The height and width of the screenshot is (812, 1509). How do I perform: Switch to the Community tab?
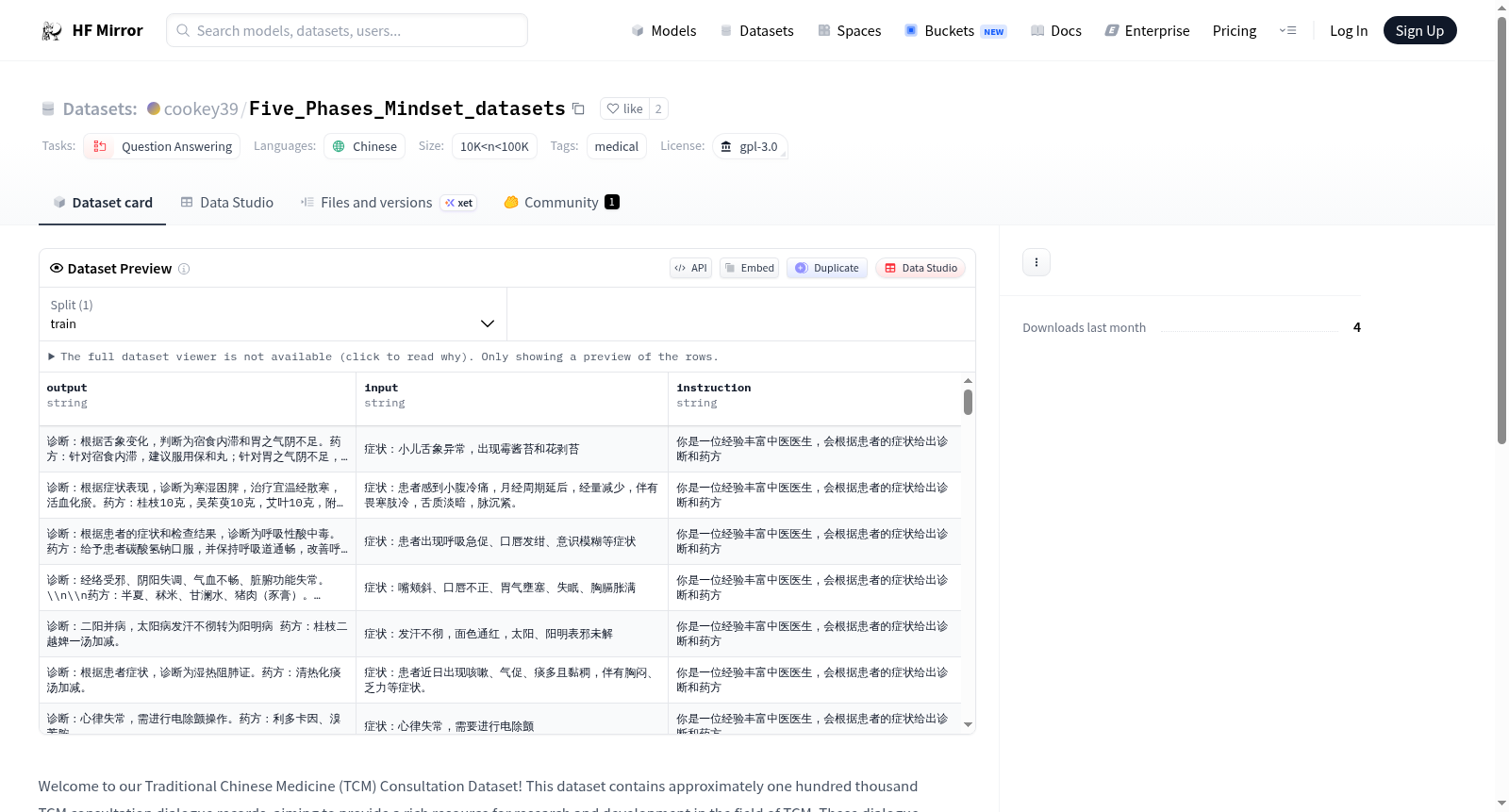(562, 202)
